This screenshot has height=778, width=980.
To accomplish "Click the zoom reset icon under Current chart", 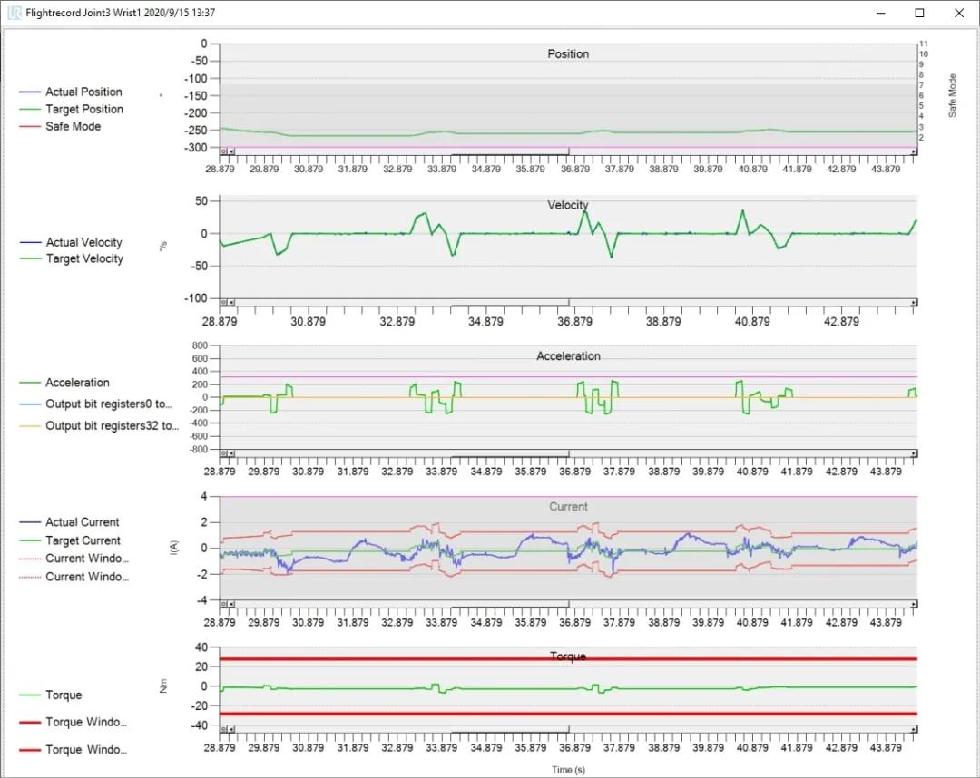I will point(224,604).
